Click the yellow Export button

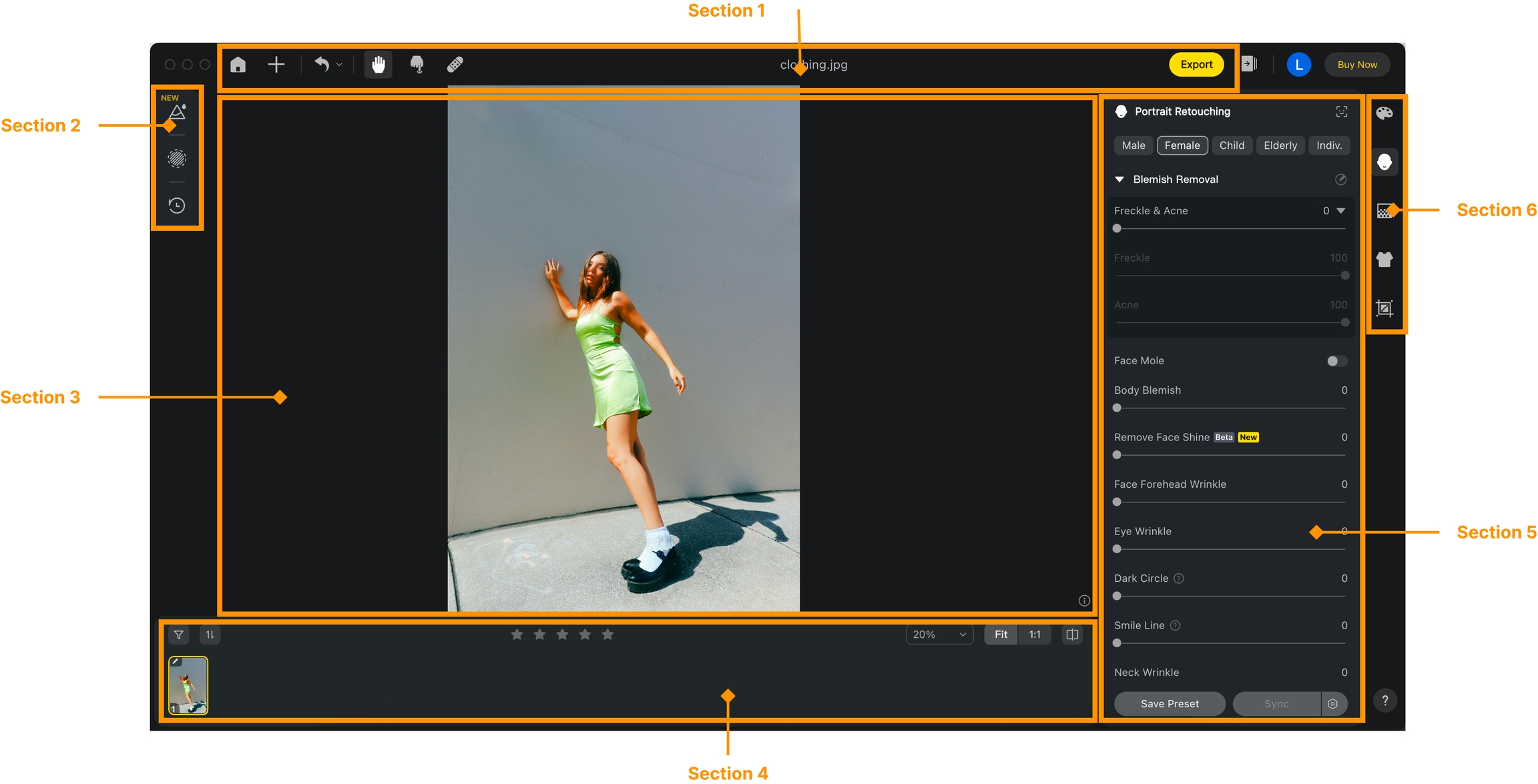click(1196, 65)
